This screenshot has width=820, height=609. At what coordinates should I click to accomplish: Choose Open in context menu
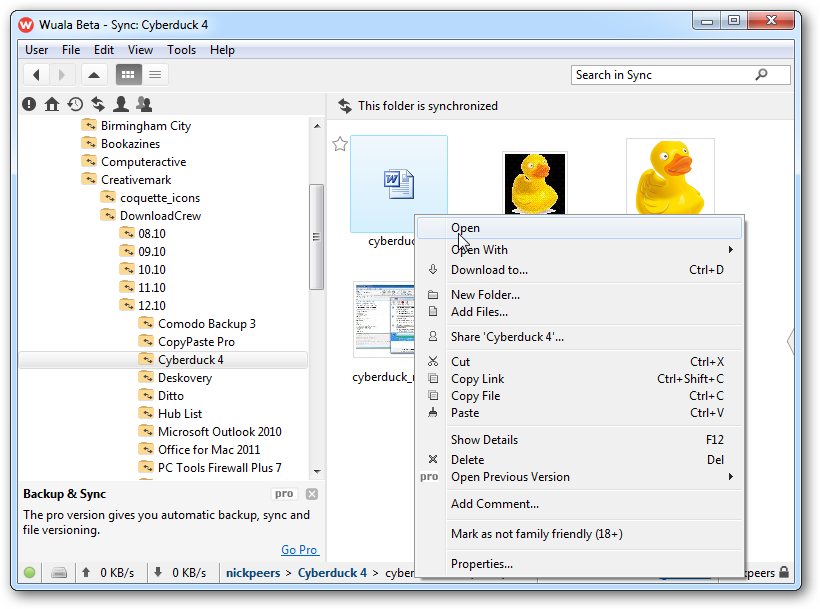tap(579, 228)
